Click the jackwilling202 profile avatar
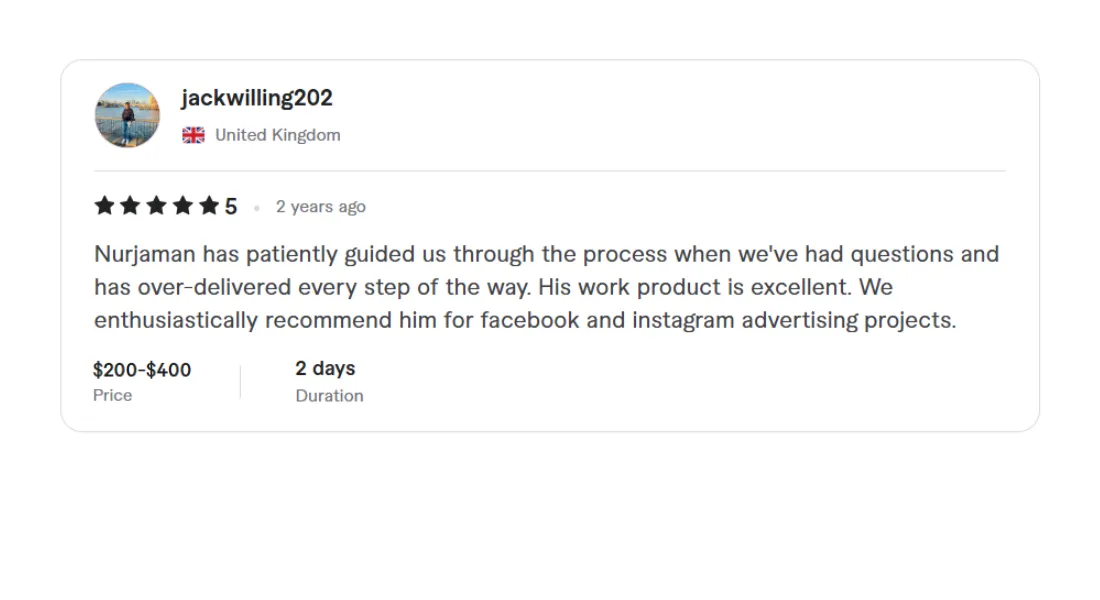This screenshot has width=1100, height=600. point(127,115)
